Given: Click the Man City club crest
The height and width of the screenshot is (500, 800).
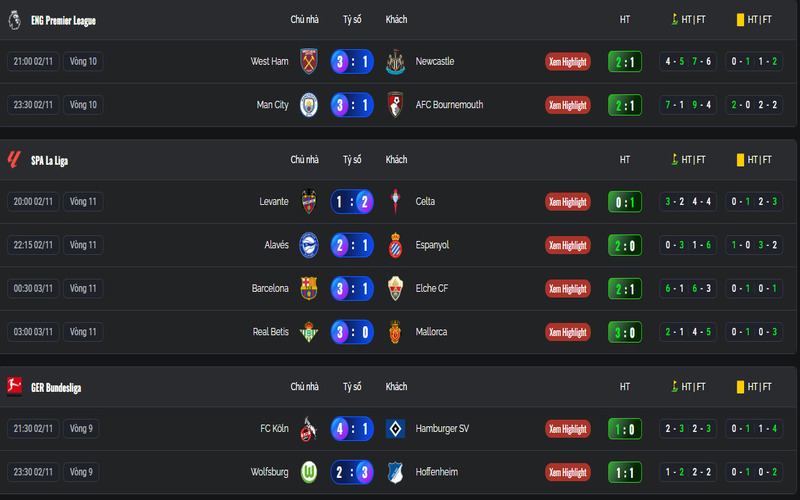Looking at the screenshot, I should coord(308,105).
